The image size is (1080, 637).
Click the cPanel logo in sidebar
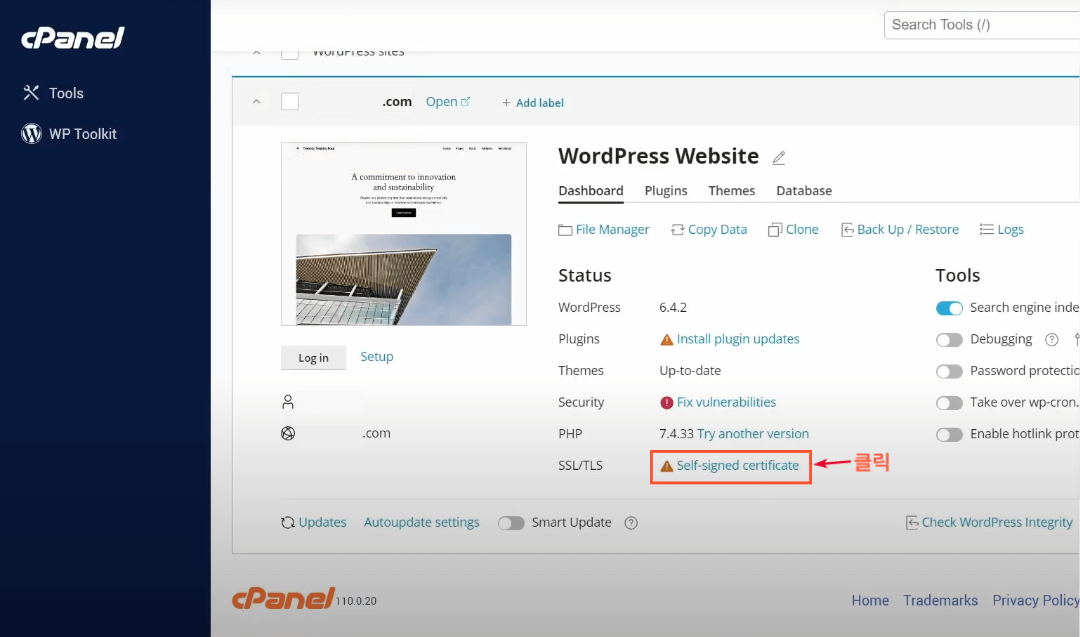click(73, 38)
